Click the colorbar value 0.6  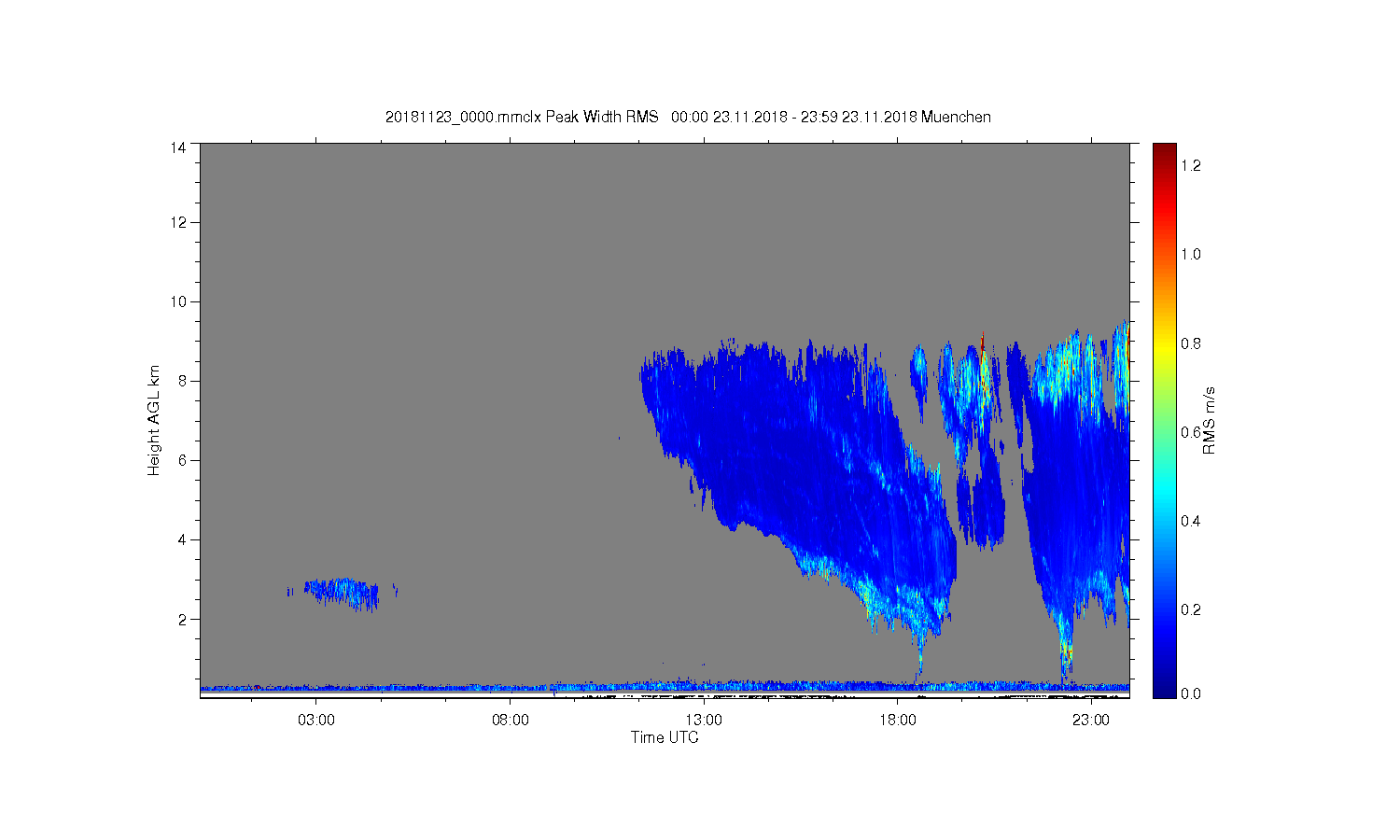pos(1191,432)
